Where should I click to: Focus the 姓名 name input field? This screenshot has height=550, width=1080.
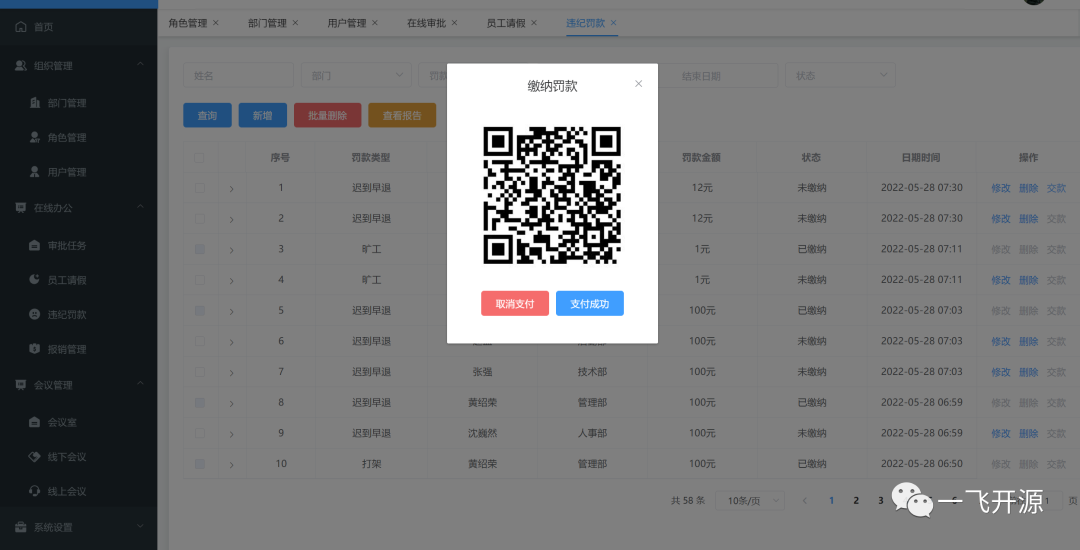238,75
